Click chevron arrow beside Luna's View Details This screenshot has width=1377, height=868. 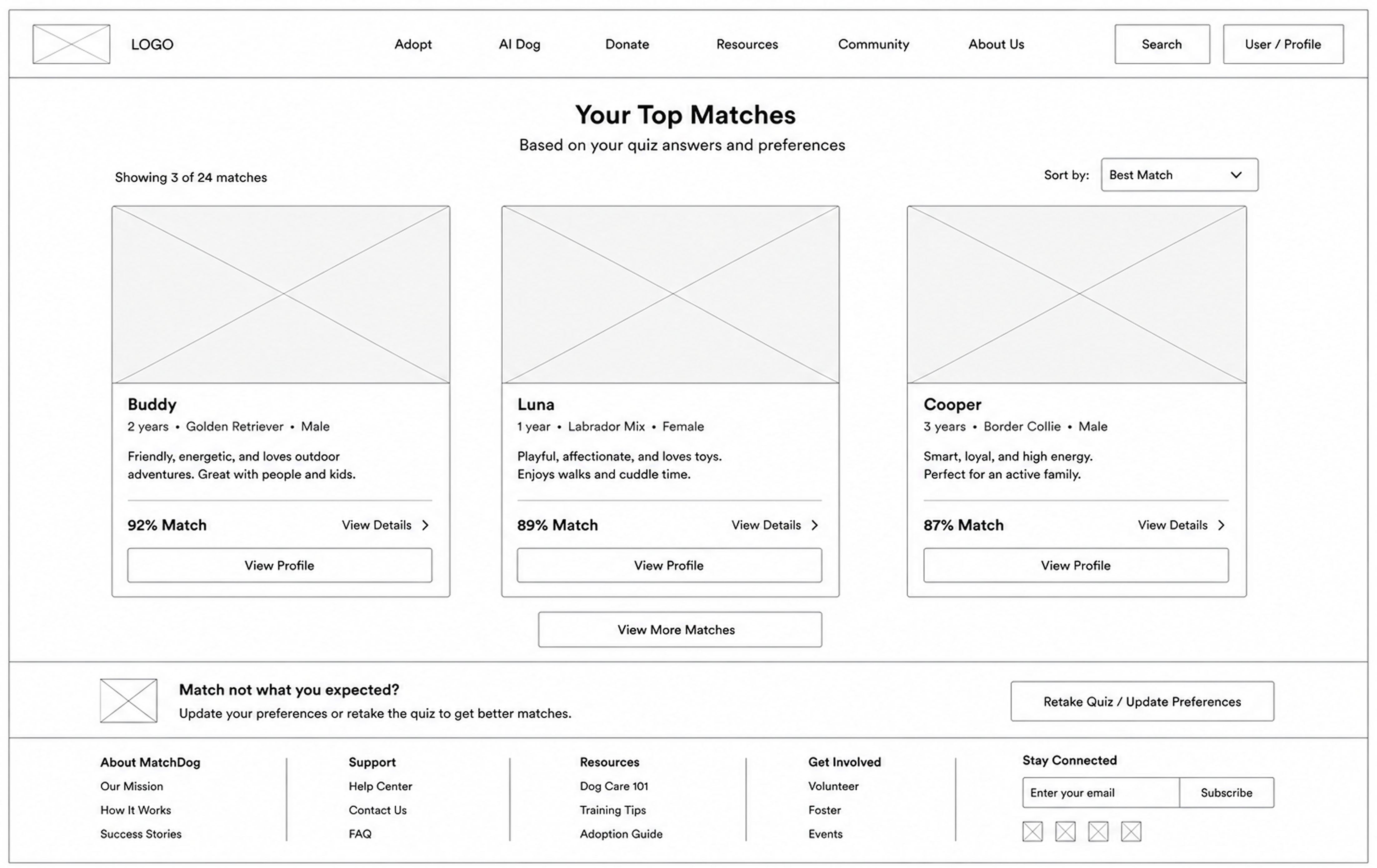click(815, 525)
